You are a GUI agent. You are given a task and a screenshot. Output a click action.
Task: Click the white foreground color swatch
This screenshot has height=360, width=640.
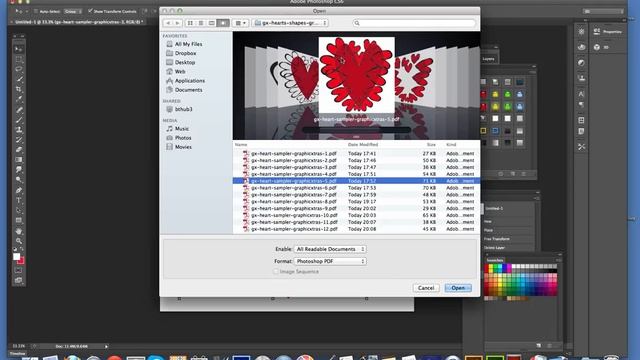click(x=16, y=256)
